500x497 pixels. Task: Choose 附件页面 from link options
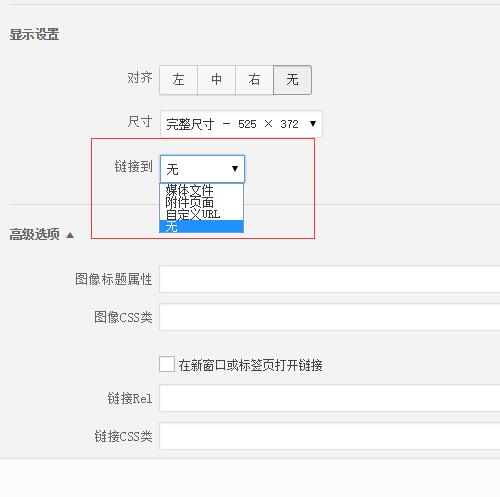(202, 202)
